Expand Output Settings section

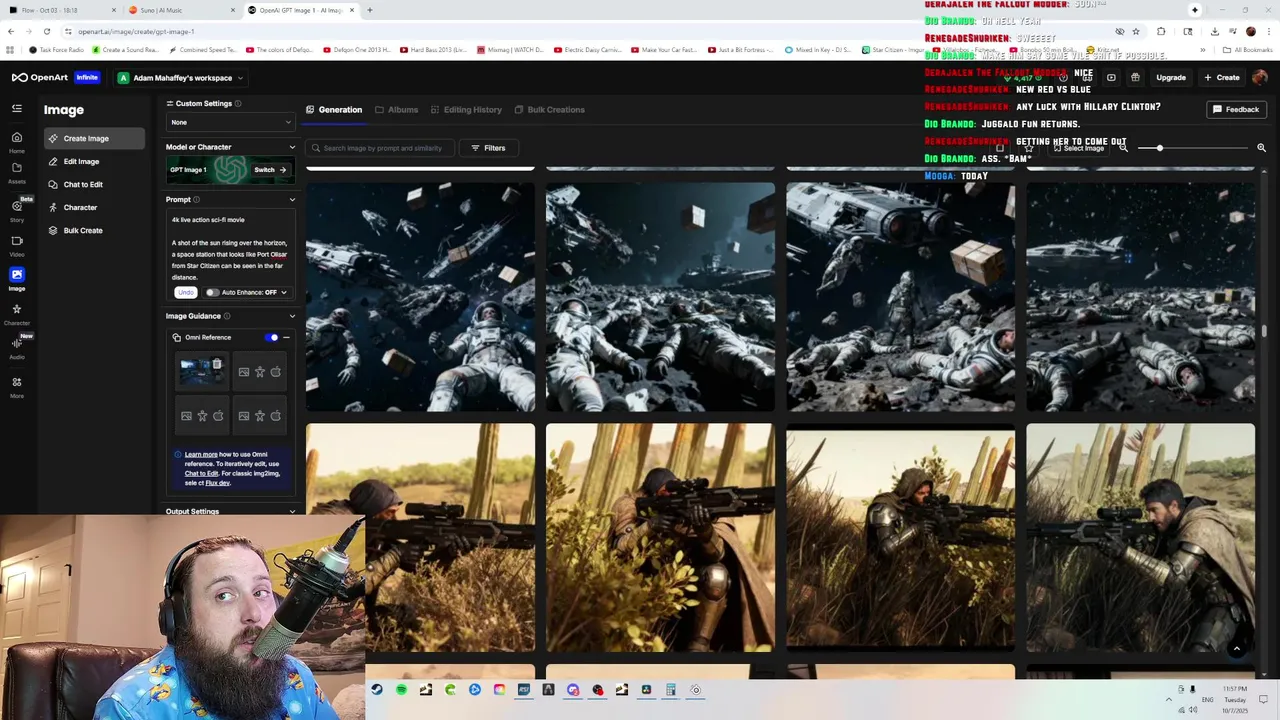(292, 512)
